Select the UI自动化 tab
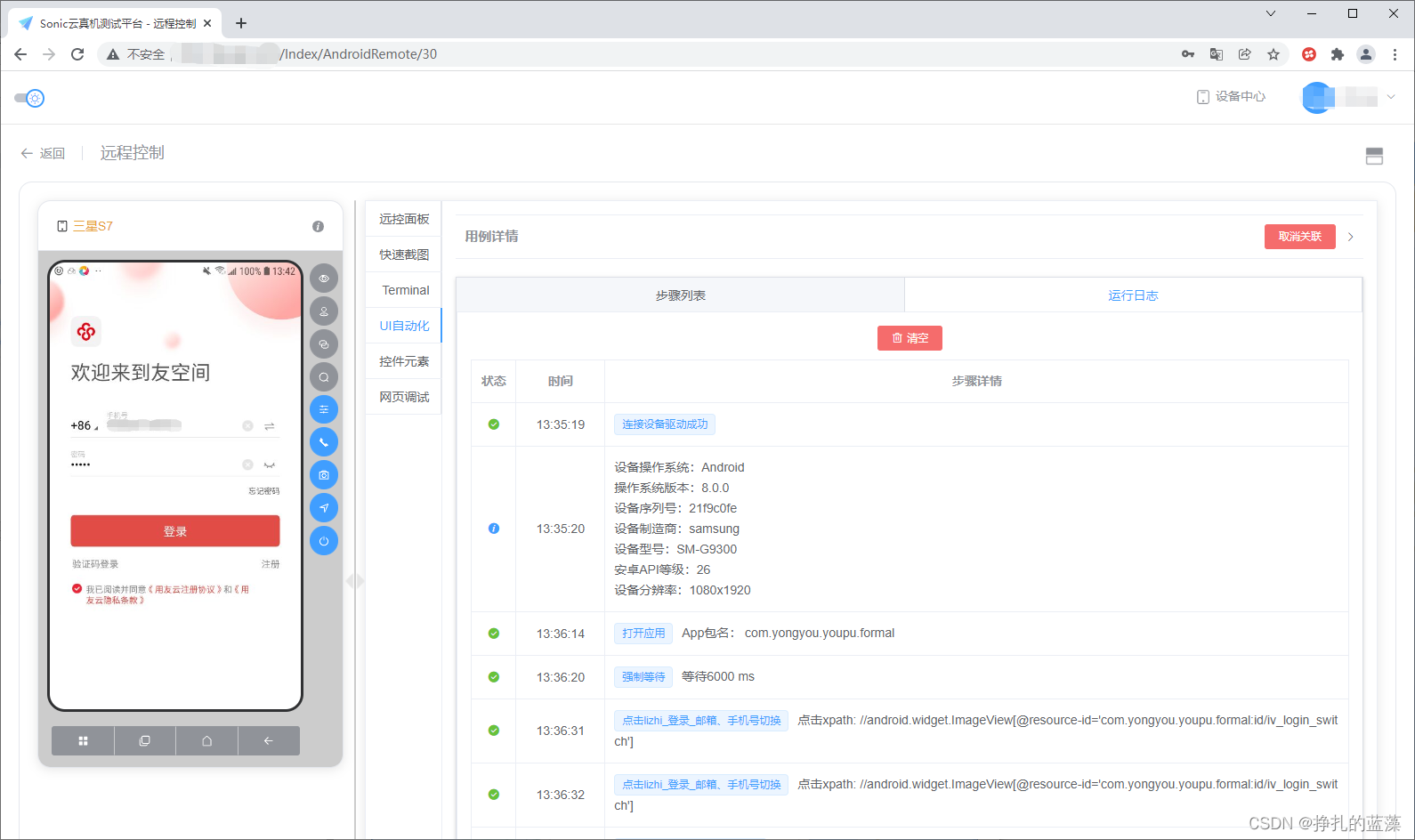 (404, 326)
